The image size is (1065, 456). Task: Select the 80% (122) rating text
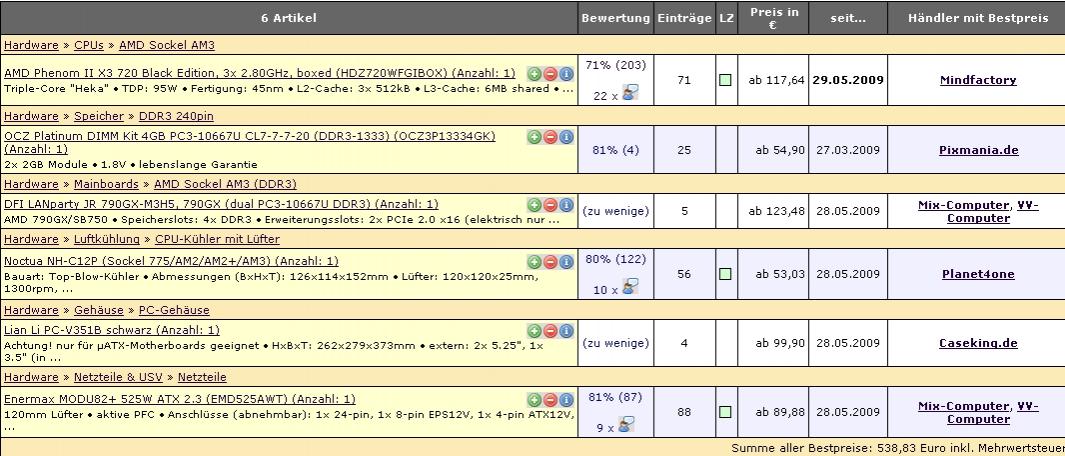(615, 259)
